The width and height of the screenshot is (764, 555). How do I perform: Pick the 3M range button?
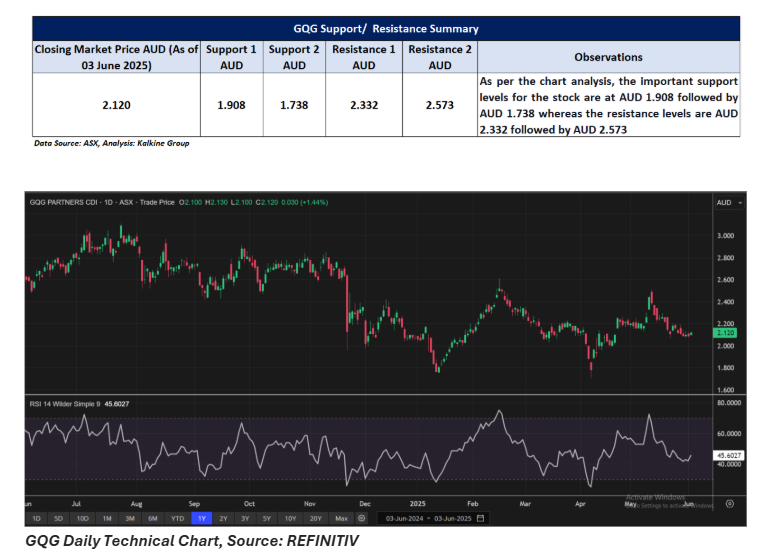coord(130,518)
